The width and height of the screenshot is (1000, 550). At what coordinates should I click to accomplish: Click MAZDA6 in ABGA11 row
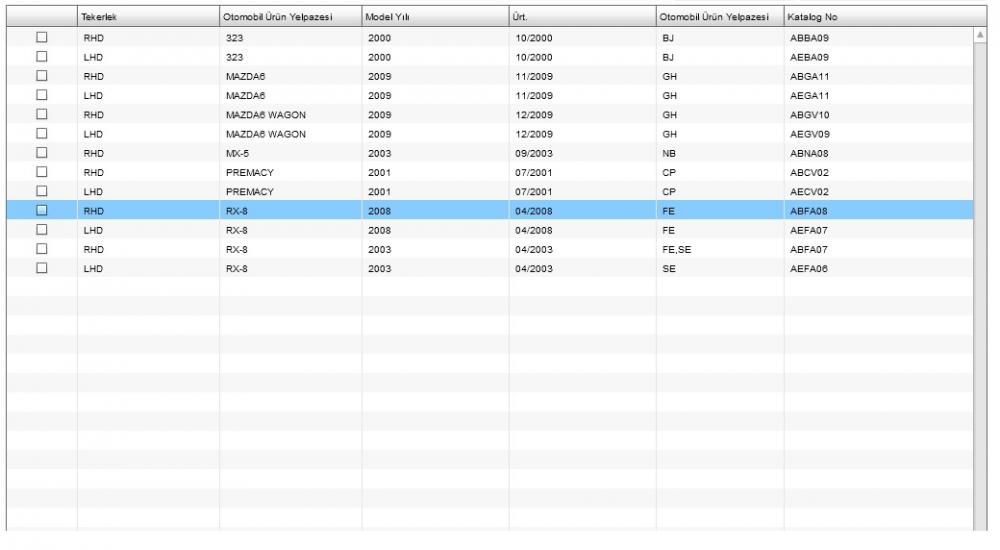245,77
